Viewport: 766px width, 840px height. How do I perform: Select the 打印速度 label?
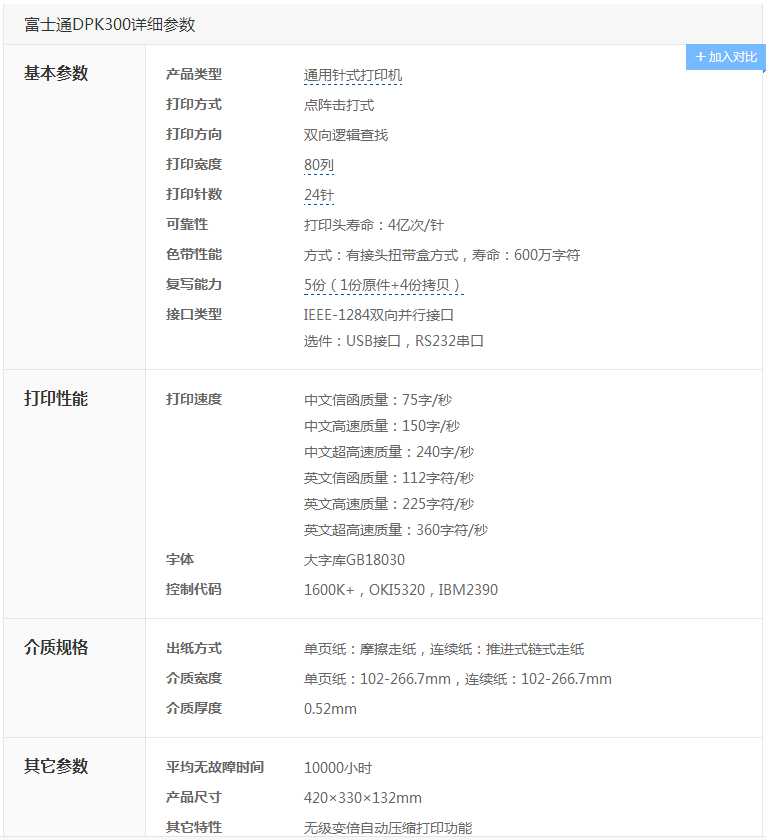tap(193, 399)
